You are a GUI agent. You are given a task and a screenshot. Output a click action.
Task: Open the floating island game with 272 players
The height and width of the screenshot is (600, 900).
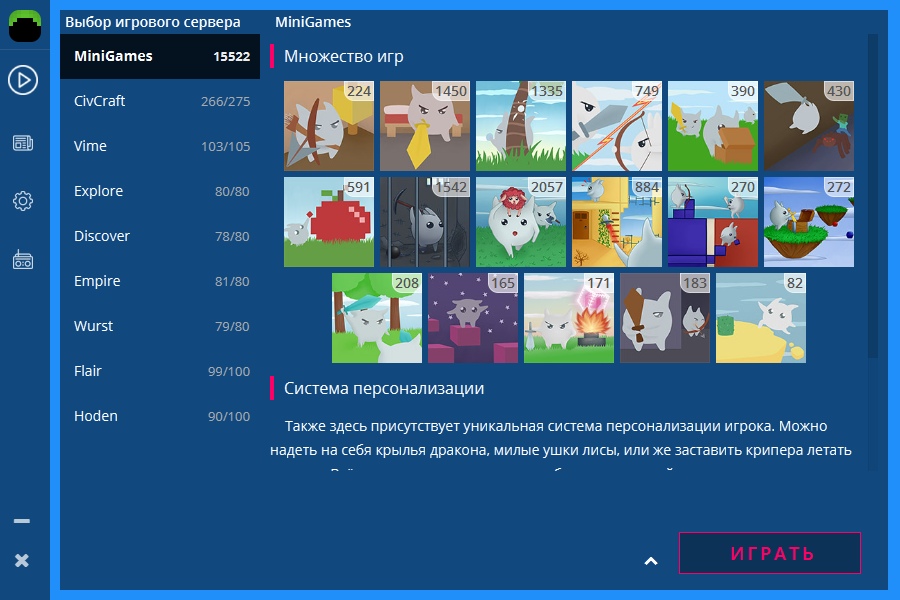(x=809, y=222)
